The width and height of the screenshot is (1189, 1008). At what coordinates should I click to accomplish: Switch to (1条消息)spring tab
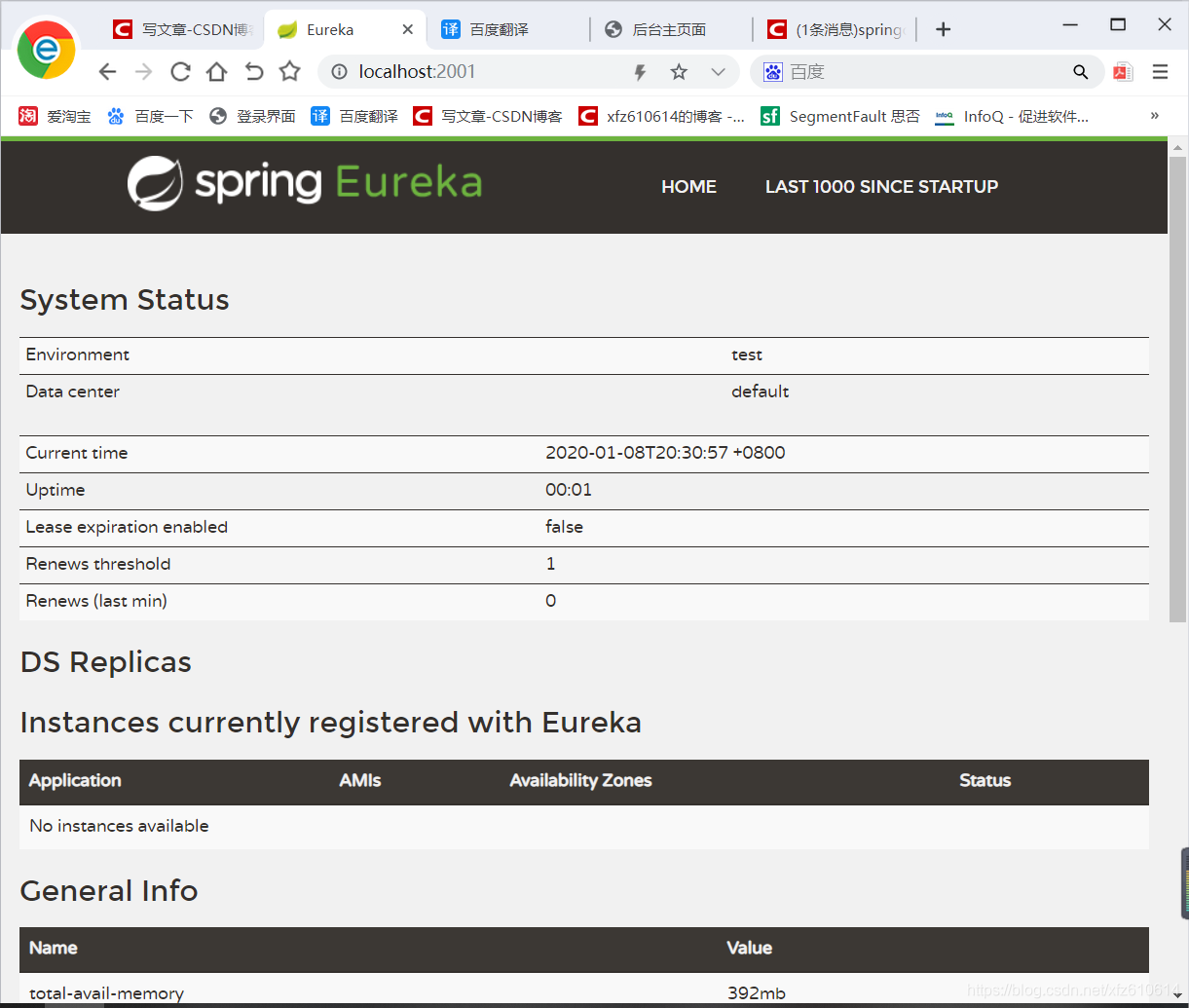click(x=836, y=29)
